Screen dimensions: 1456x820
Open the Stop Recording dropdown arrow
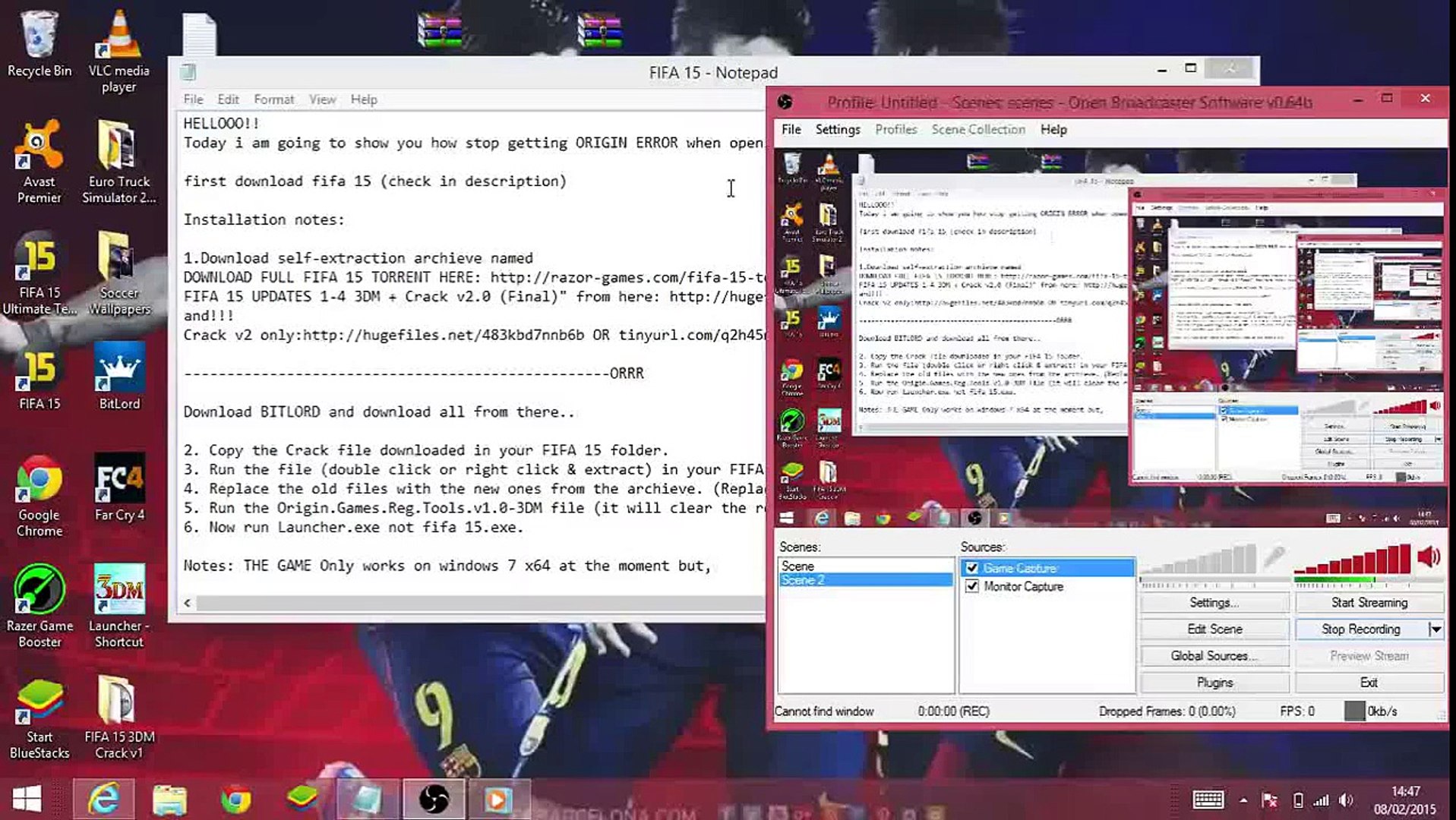point(1435,629)
